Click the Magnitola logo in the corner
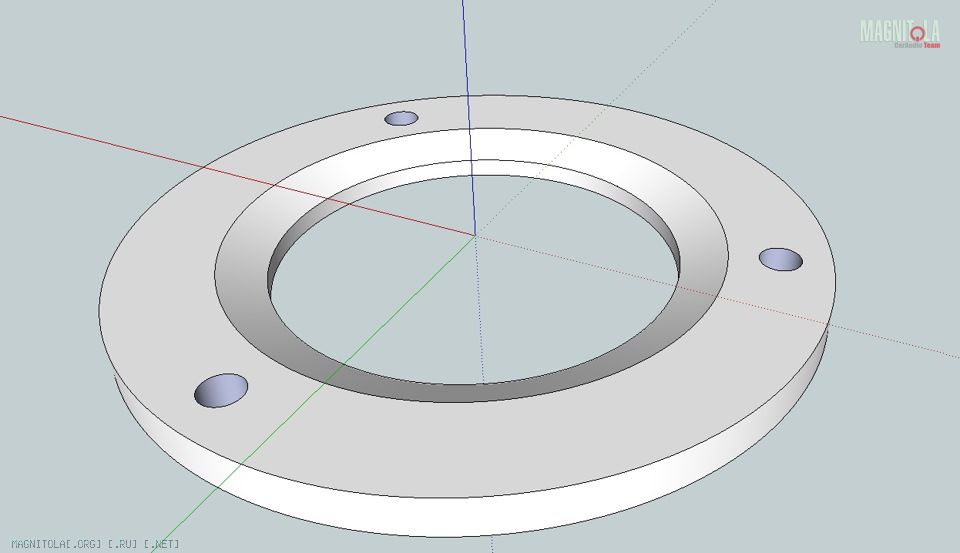960x553 pixels. 899,32
